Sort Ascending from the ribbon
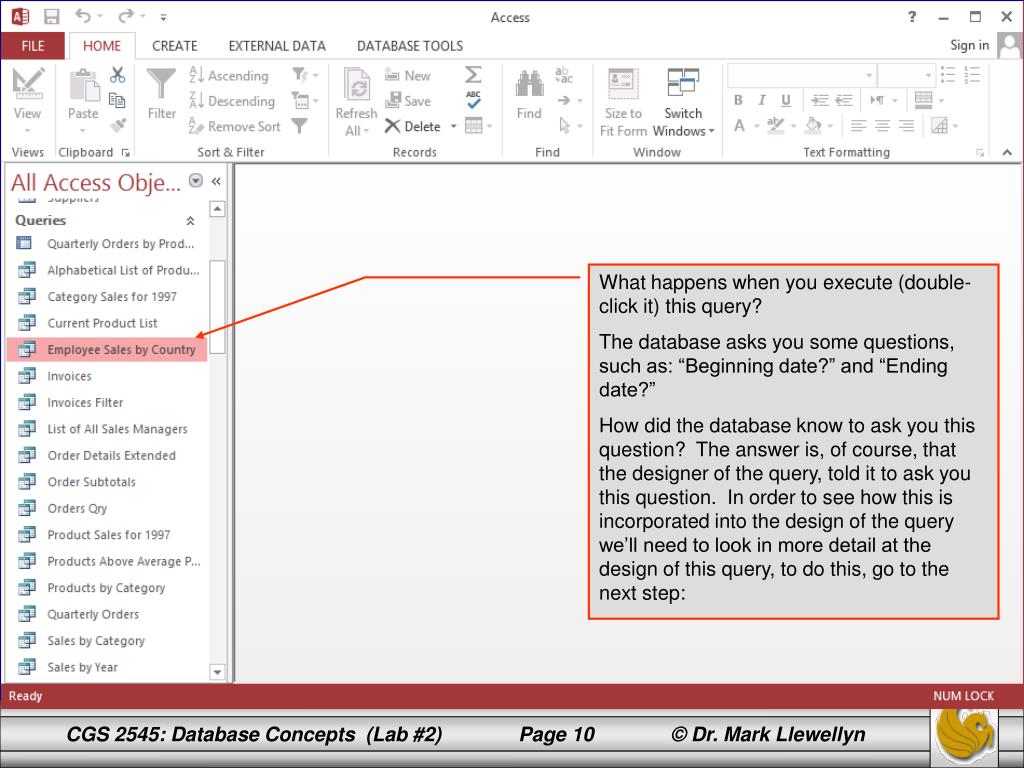 [x=229, y=75]
